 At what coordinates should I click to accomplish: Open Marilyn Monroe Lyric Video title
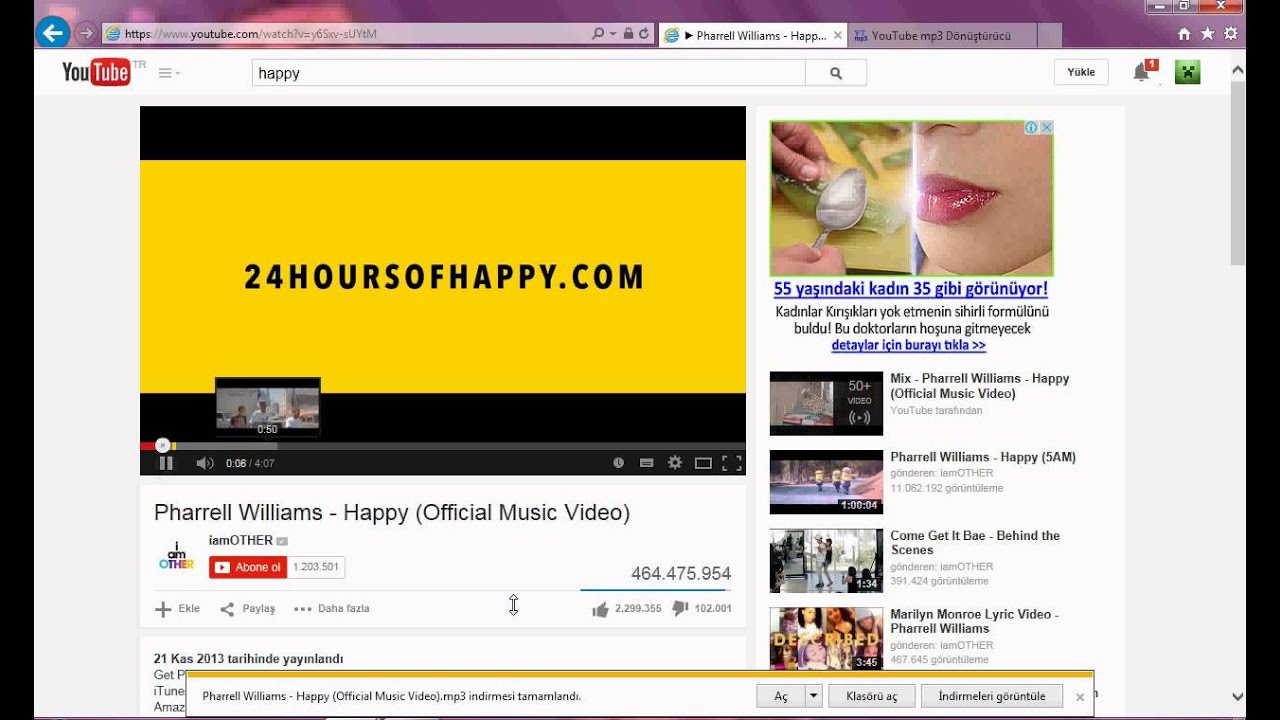click(x=974, y=621)
